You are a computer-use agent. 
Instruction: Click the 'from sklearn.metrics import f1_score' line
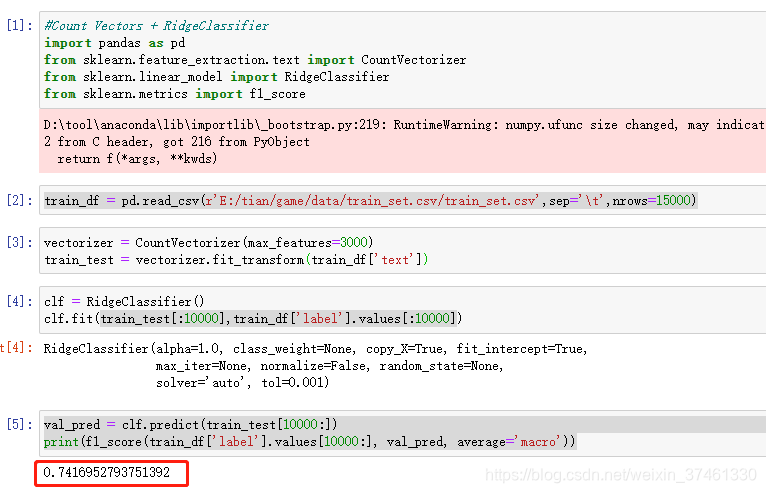175,94
